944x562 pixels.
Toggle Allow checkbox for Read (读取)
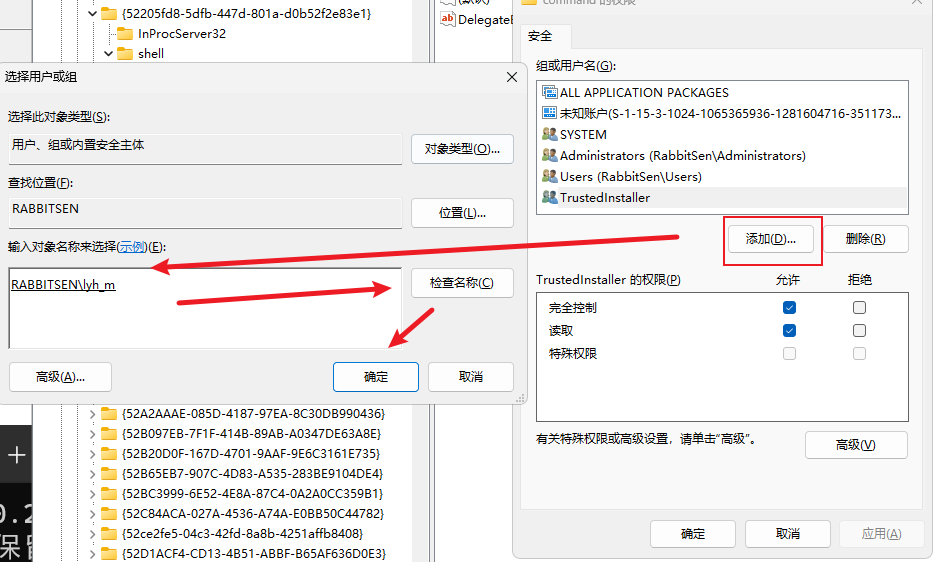pos(789,331)
